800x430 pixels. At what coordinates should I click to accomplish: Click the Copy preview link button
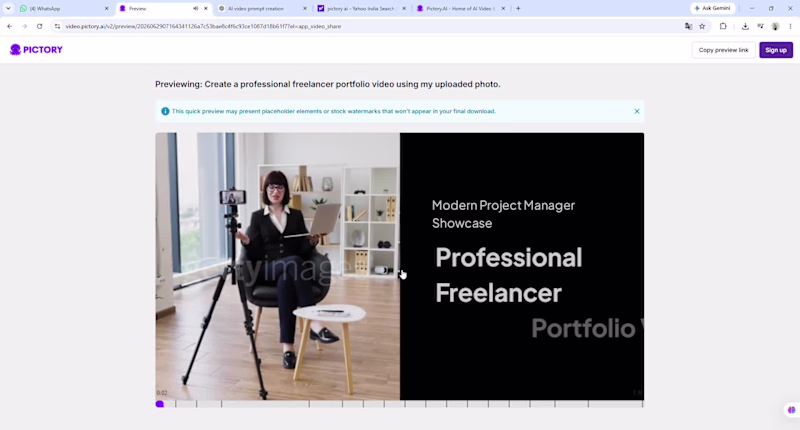723,50
